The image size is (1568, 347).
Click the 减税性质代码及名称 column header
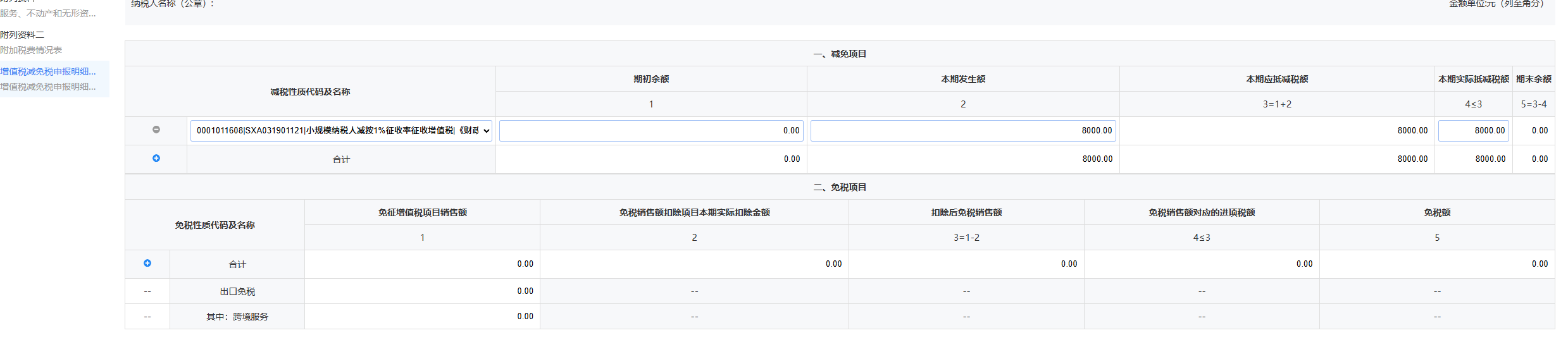tap(310, 92)
